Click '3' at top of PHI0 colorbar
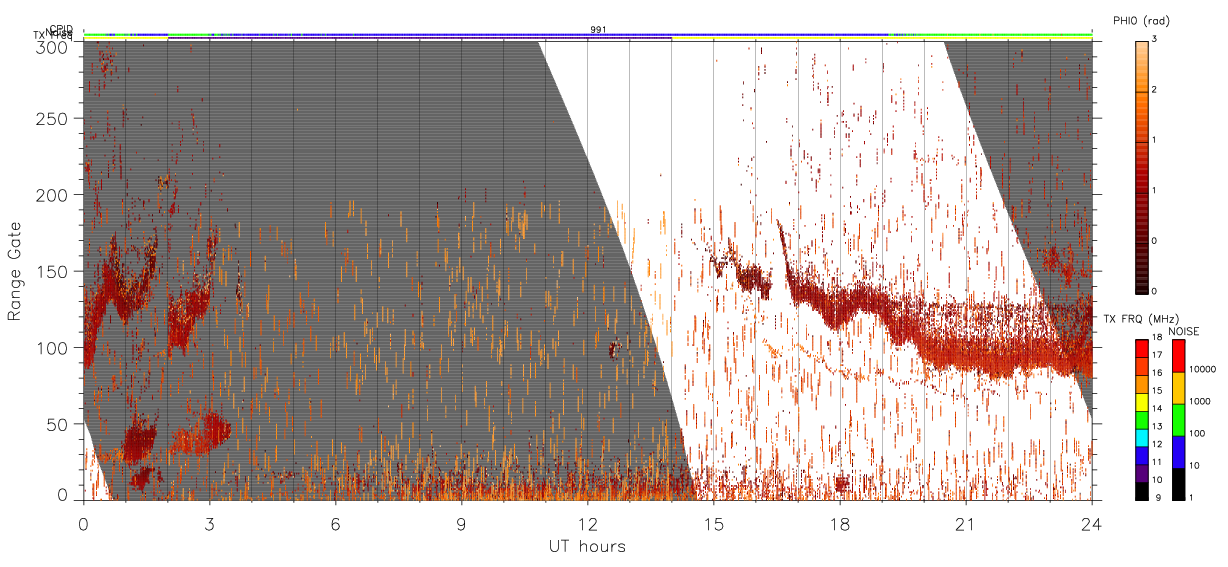This screenshot has height=567, width=1228. coord(1154,39)
